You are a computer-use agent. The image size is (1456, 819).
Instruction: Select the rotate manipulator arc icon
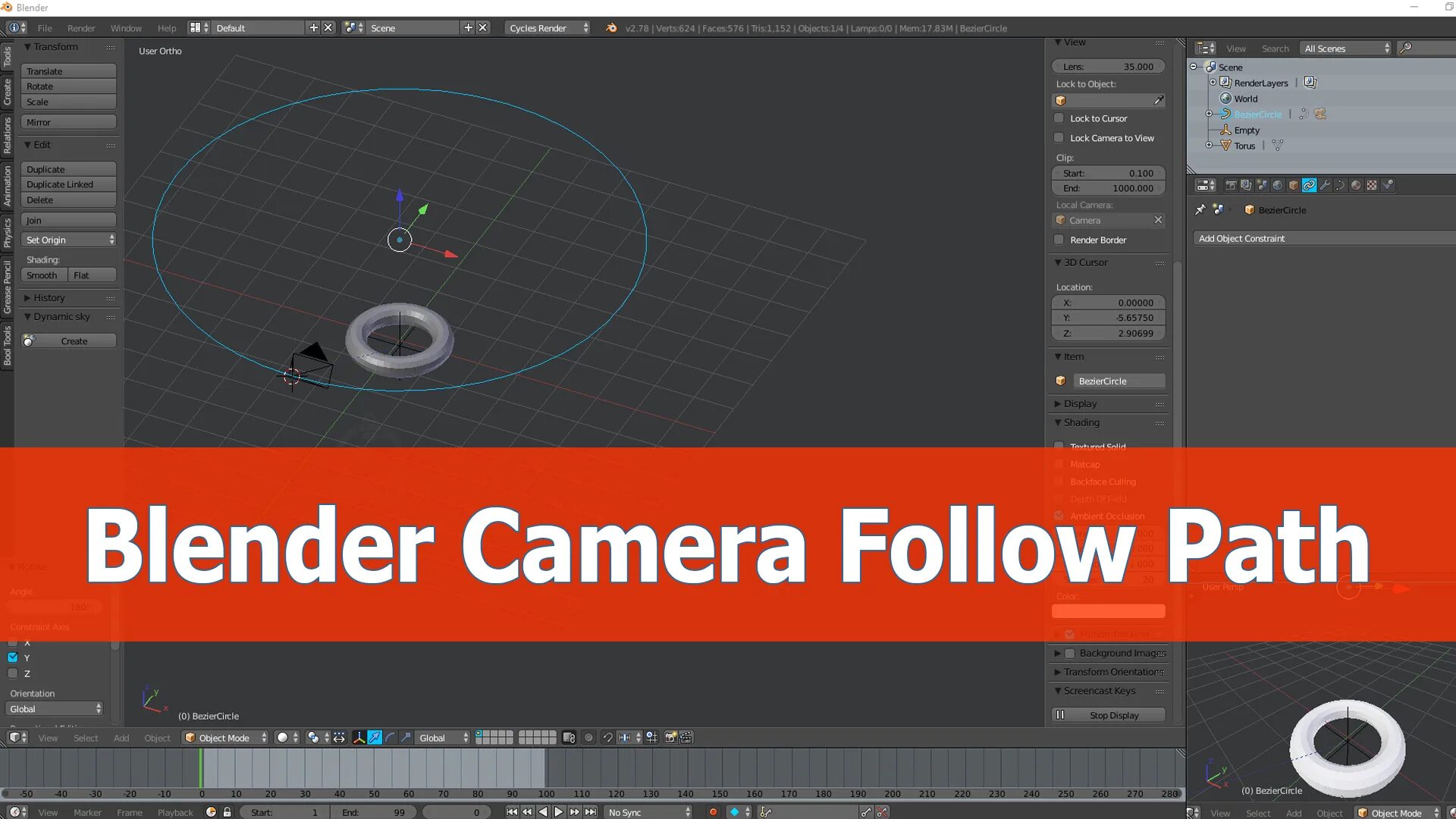pyautogui.click(x=391, y=738)
